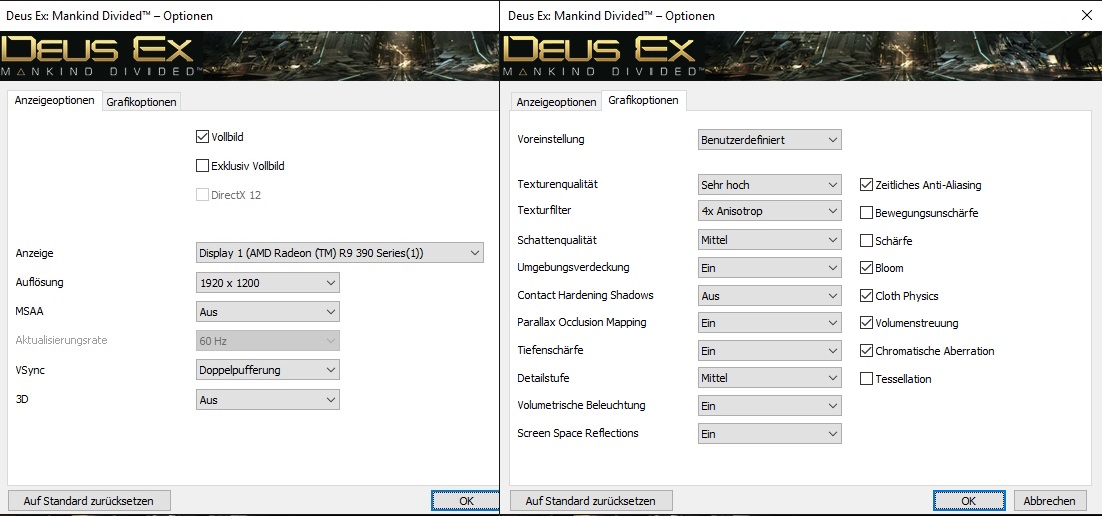Open Texturenqualität dropdown
1102x516 pixels.
(769, 185)
